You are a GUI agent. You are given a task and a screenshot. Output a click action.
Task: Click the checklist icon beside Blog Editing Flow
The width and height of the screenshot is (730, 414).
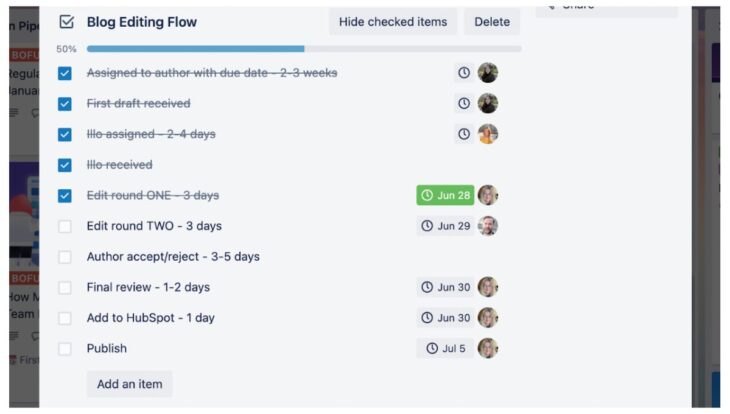pos(66,22)
